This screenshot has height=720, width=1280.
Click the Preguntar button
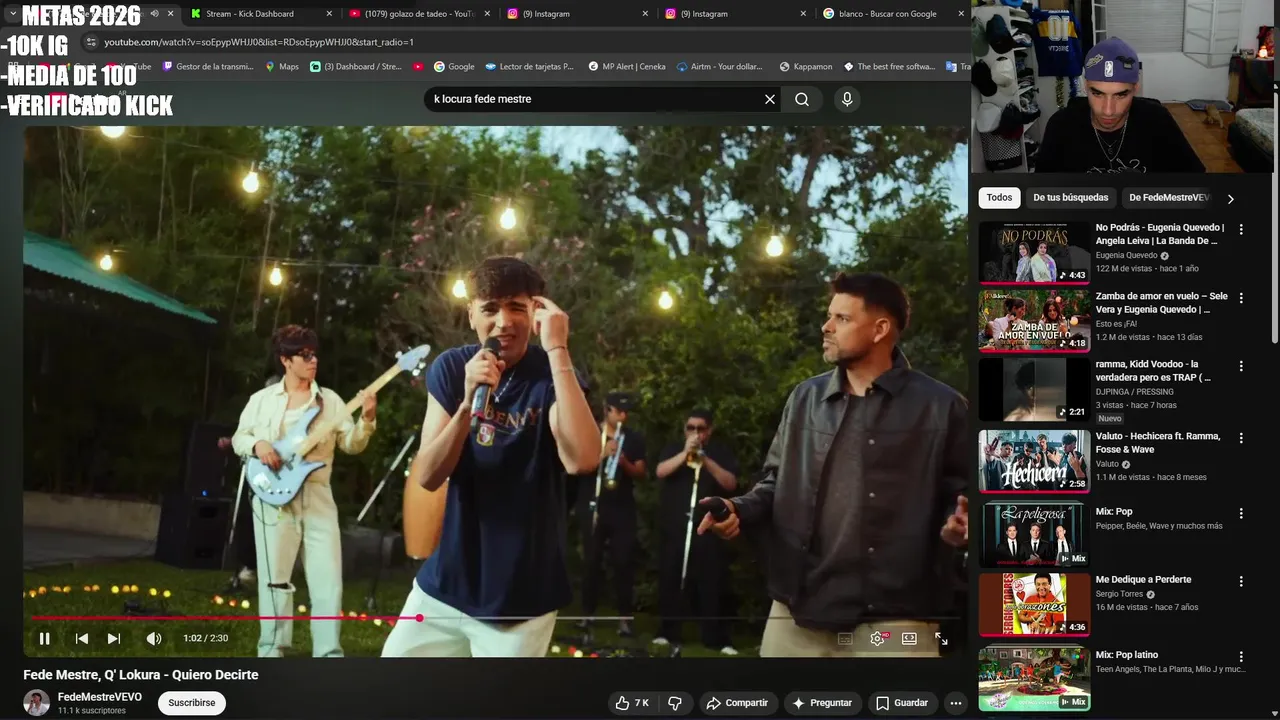tap(822, 703)
